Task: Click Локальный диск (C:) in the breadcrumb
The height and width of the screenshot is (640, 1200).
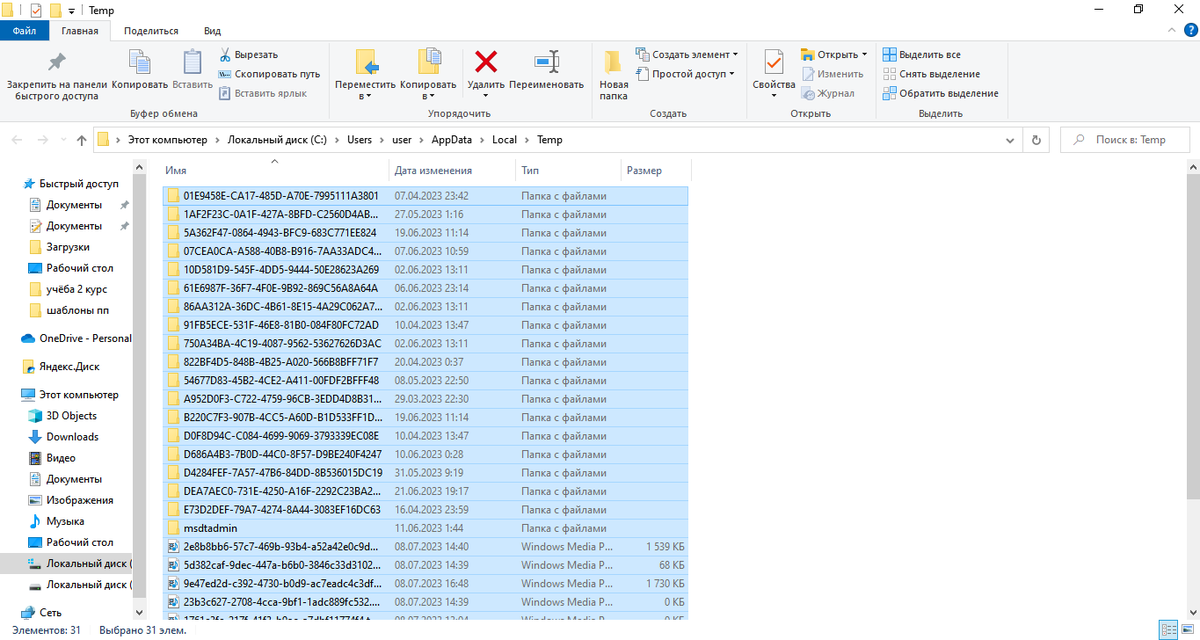Action: click(x=277, y=140)
